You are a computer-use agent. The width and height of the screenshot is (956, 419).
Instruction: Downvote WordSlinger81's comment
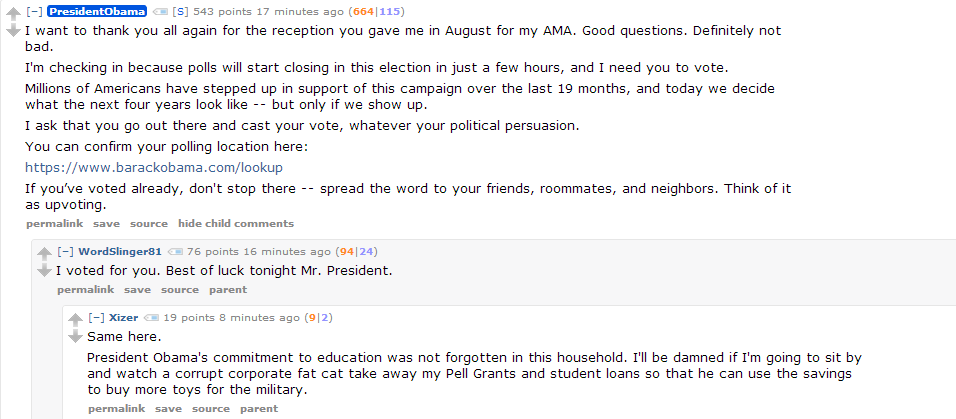point(44,270)
